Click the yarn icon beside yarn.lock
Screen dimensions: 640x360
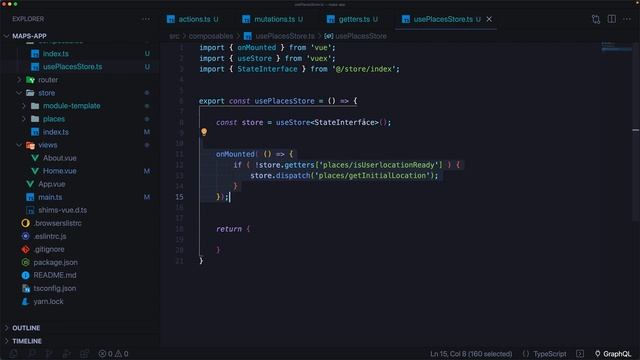[x=25, y=302]
